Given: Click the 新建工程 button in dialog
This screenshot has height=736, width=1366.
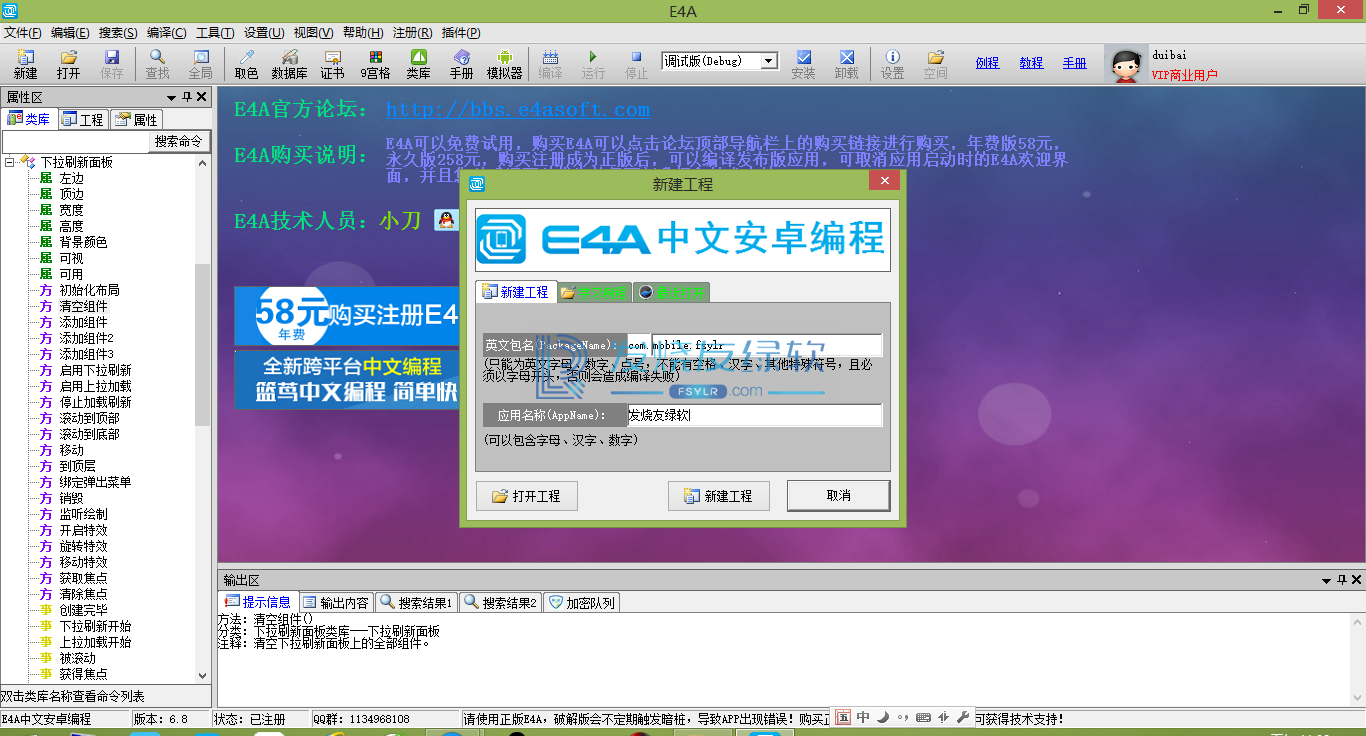Looking at the screenshot, I should coord(718,496).
